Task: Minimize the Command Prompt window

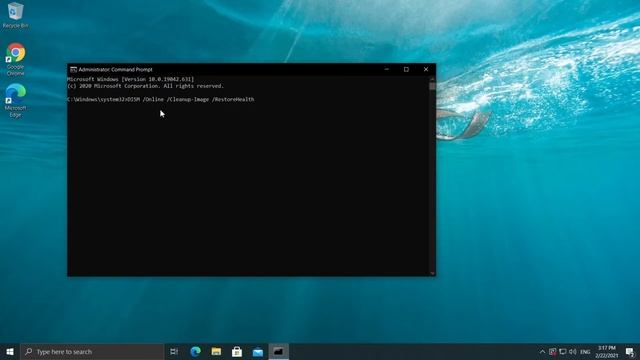Action: (387, 69)
